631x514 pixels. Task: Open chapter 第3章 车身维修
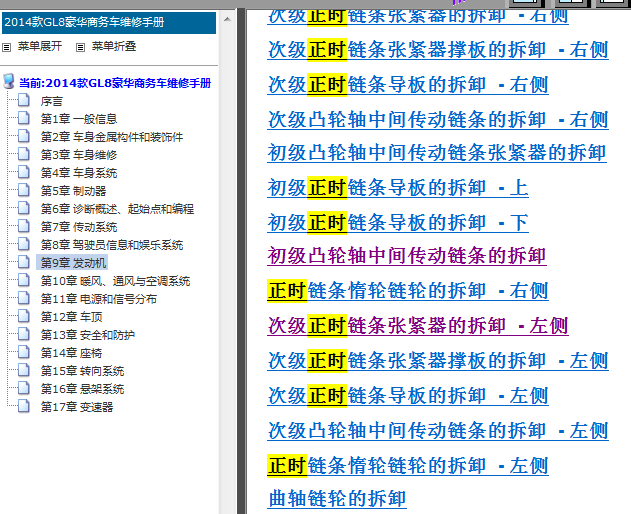tap(79, 155)
